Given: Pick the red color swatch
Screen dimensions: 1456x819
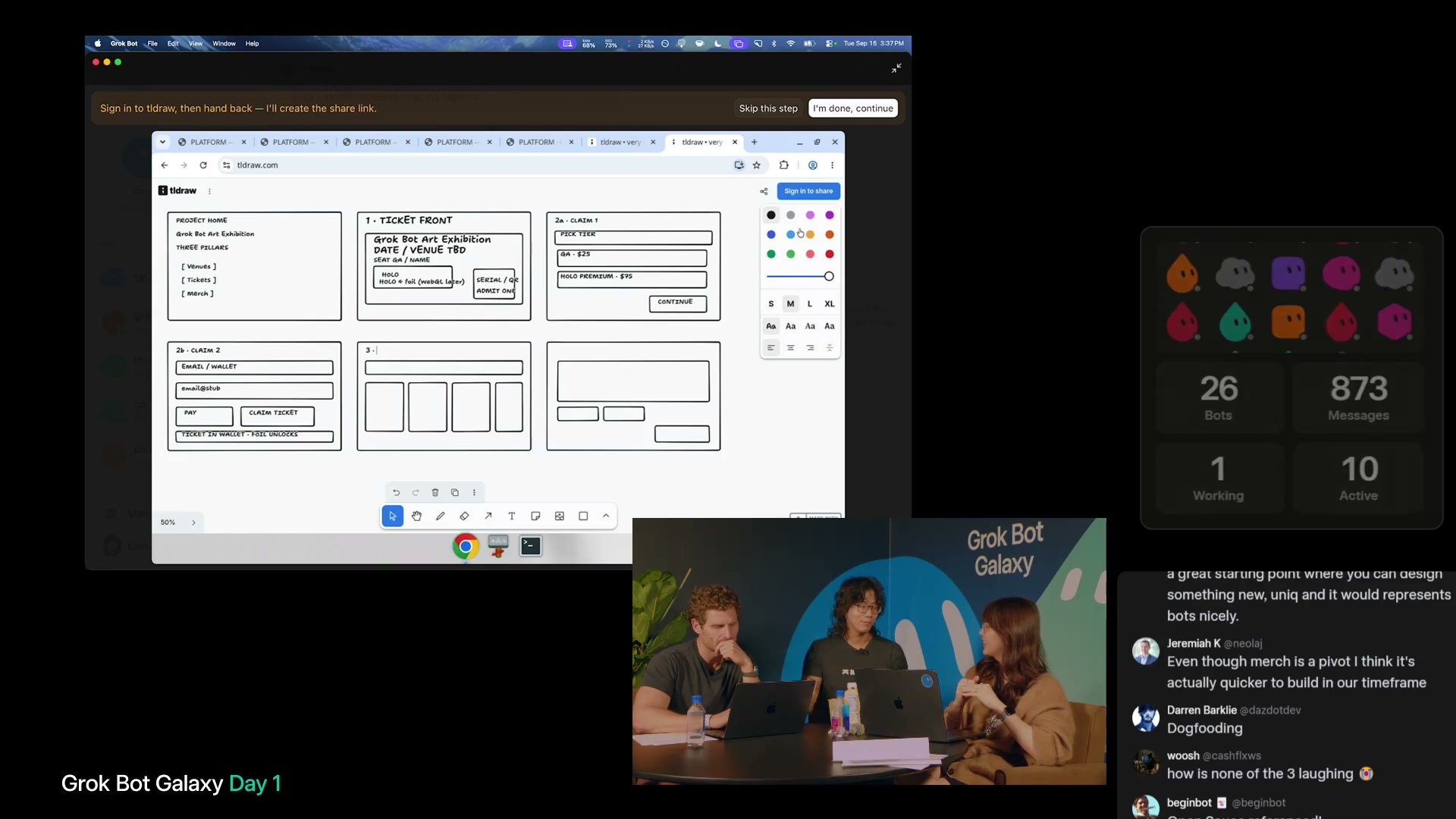Looking at the screenshot, I should click(830, 255).
